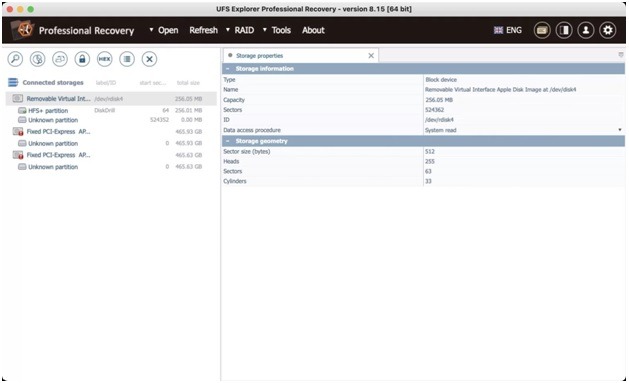
Task: Close the Storage properties tab
Action: pos(371,56)
